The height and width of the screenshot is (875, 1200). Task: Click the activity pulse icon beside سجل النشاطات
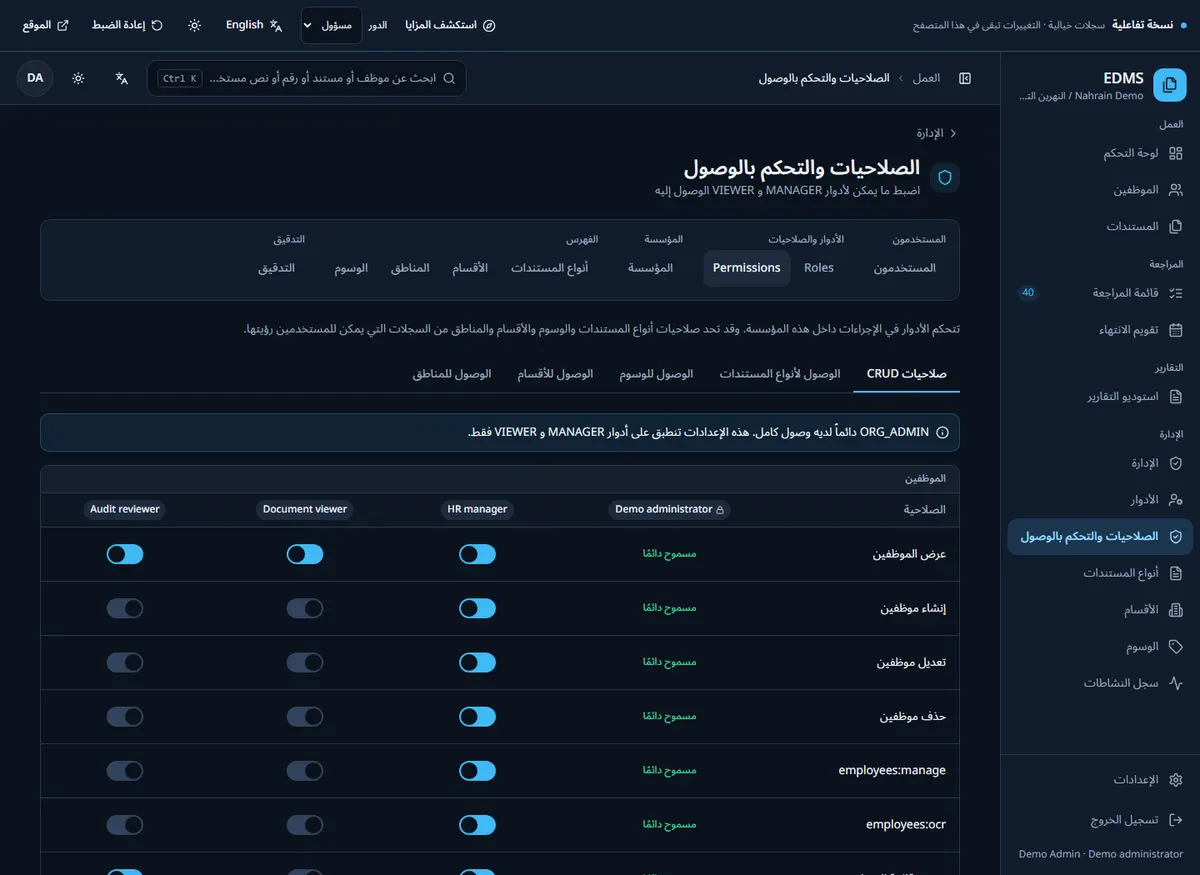1176,683
